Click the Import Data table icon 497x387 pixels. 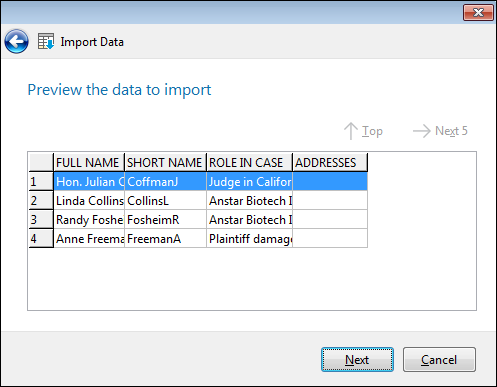click(x=46, y=42)
